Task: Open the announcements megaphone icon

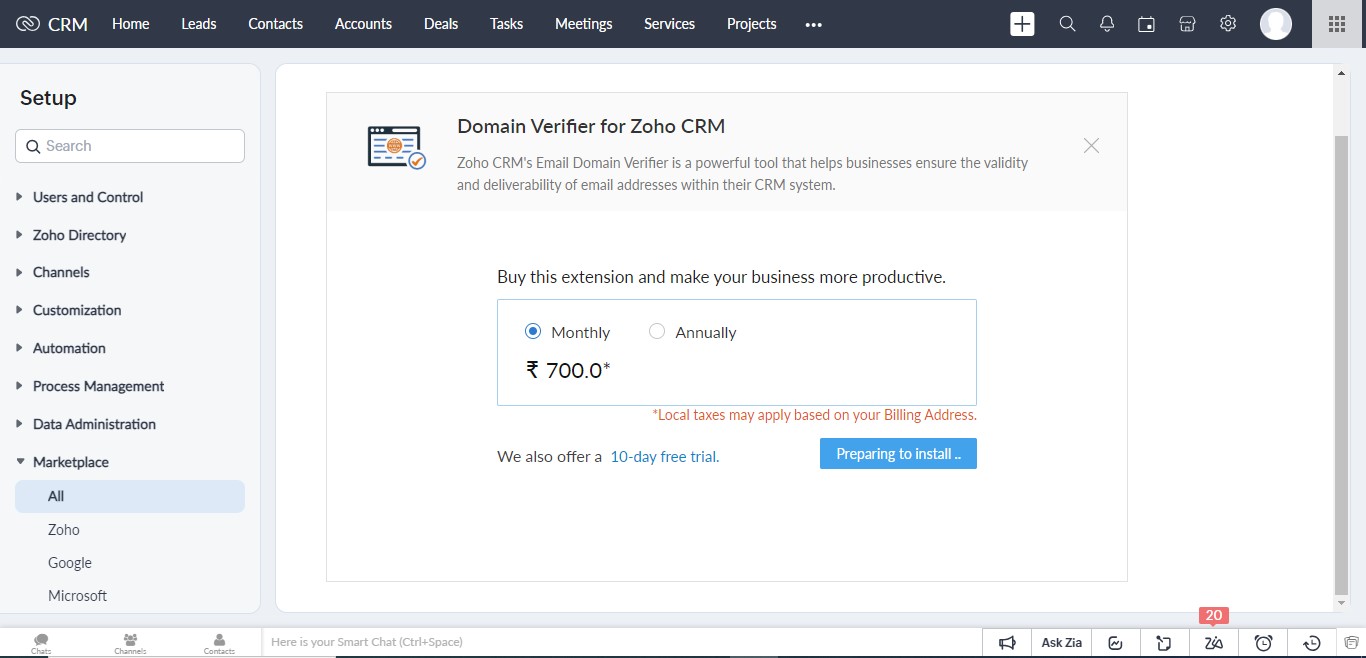Action: [1008, 643]
